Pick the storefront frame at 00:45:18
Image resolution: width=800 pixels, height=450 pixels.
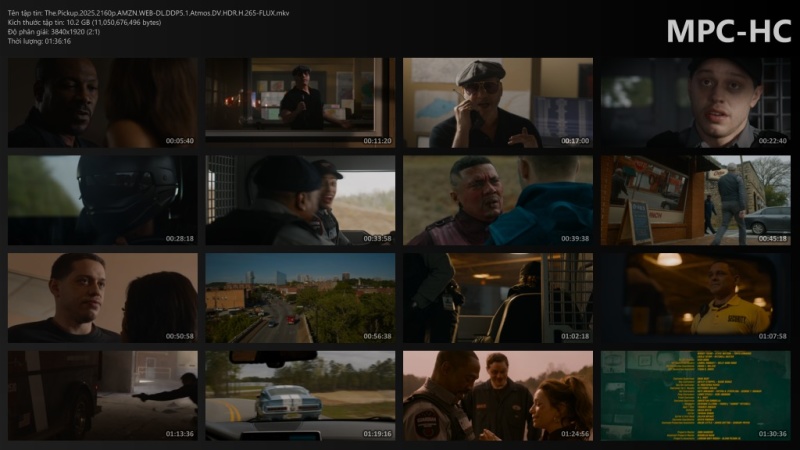(x=695, y=201)
